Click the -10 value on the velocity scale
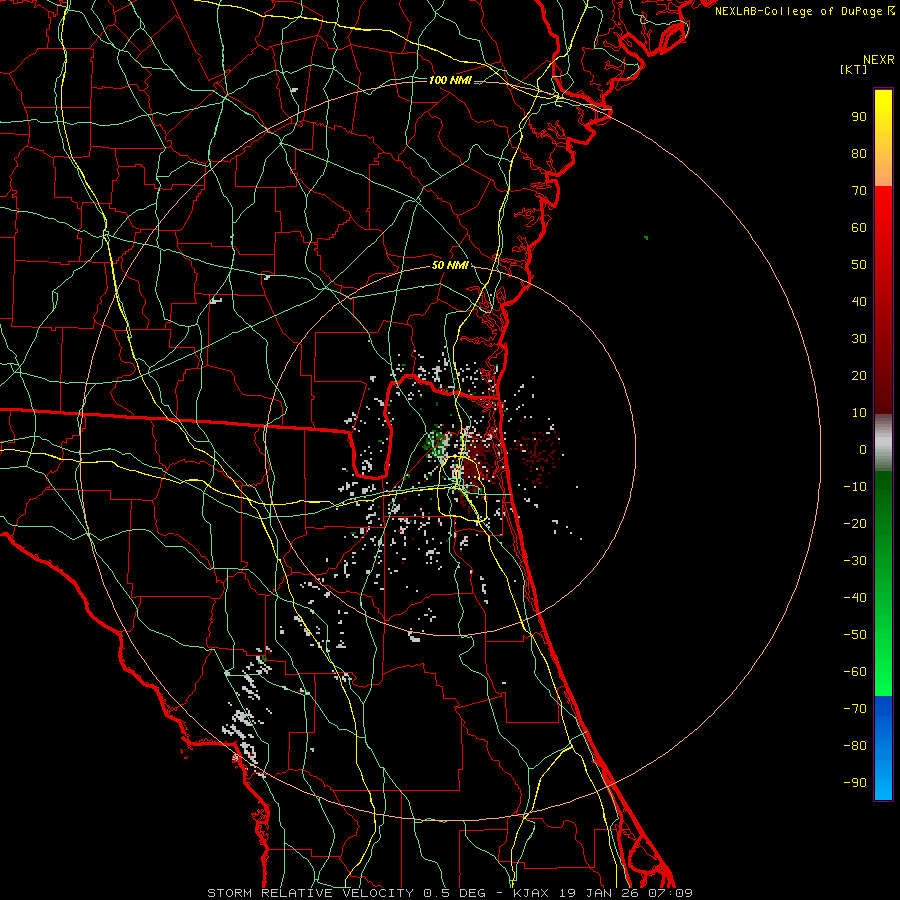 point(855,487)
